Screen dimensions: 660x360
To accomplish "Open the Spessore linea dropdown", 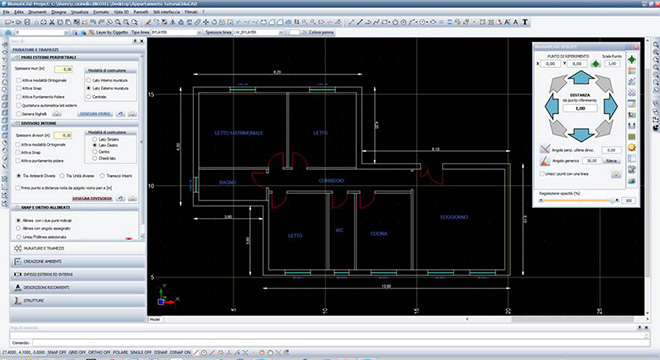I will click(x=258, y=32).
